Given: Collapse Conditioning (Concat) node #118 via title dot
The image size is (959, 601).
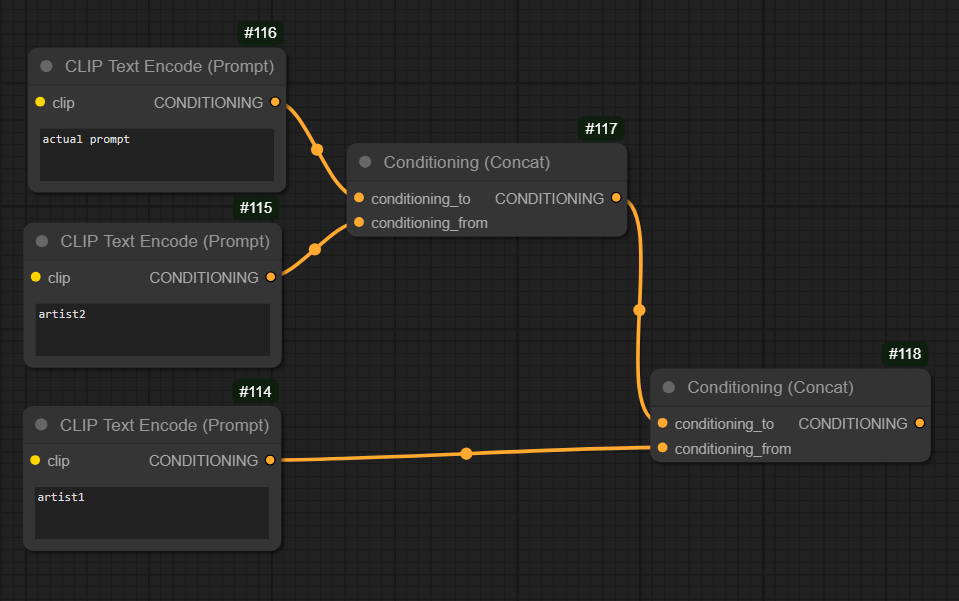Looking at the screenshot, I should 668,387.
